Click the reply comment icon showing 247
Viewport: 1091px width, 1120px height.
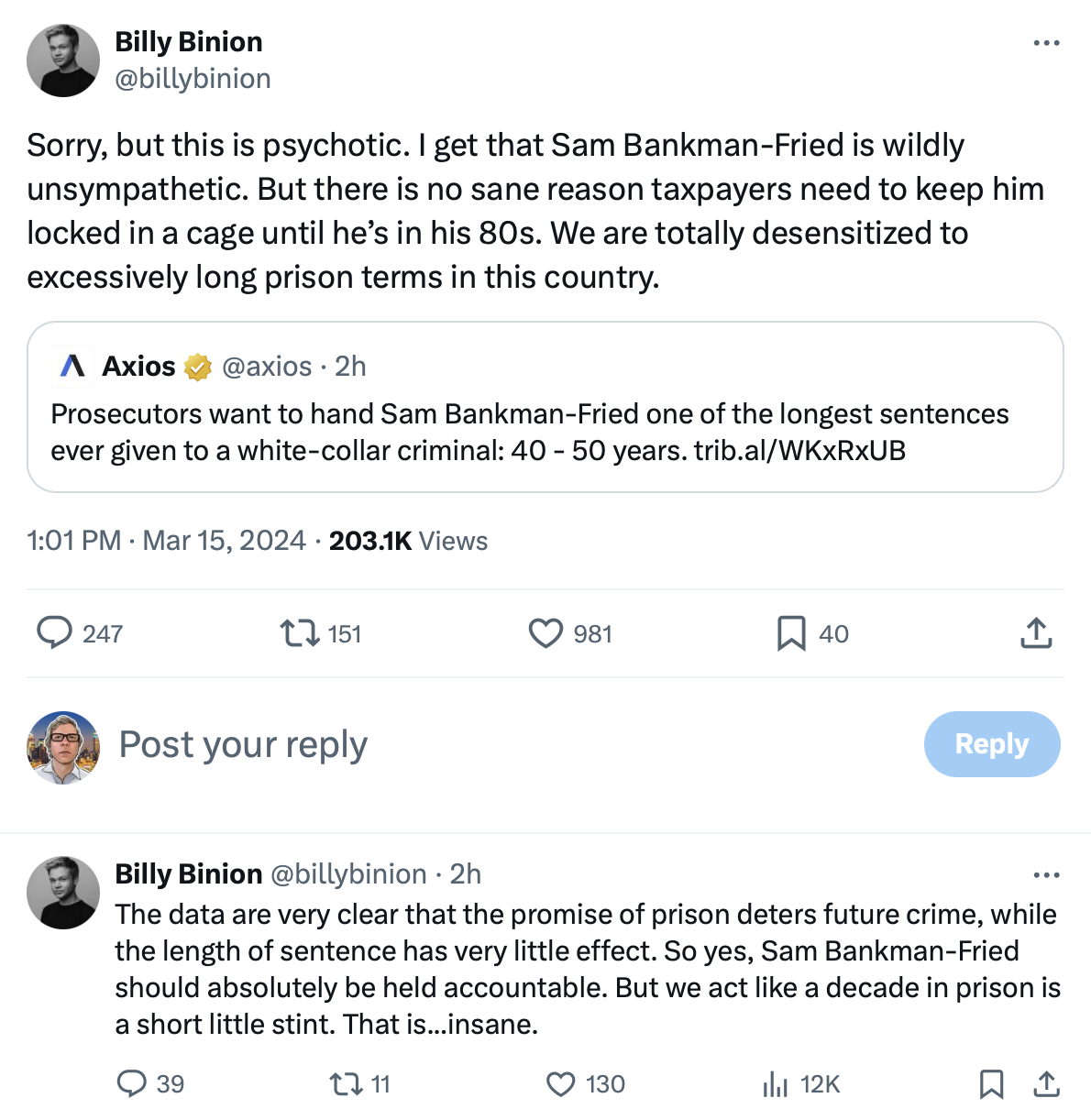(55, 633)
